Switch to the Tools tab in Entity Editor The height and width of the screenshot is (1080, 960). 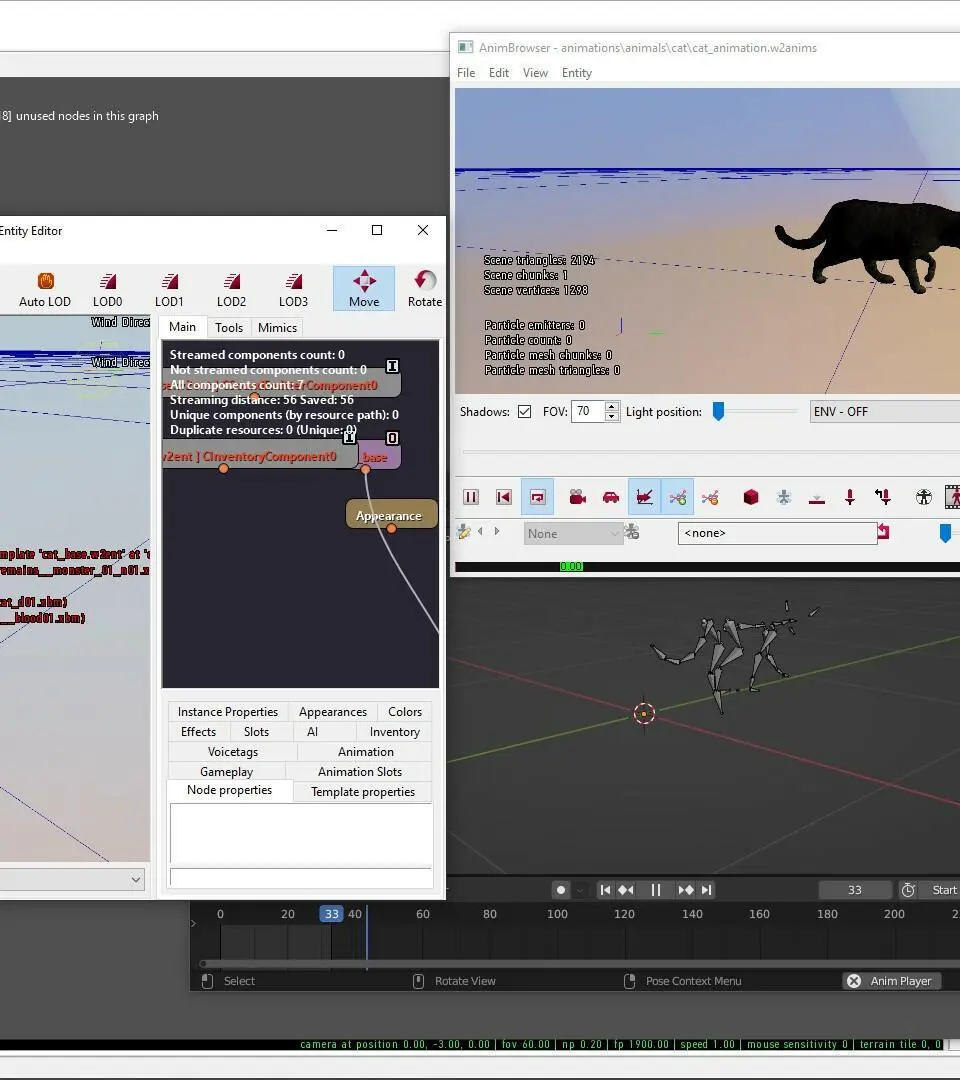(x=229, y=328)
